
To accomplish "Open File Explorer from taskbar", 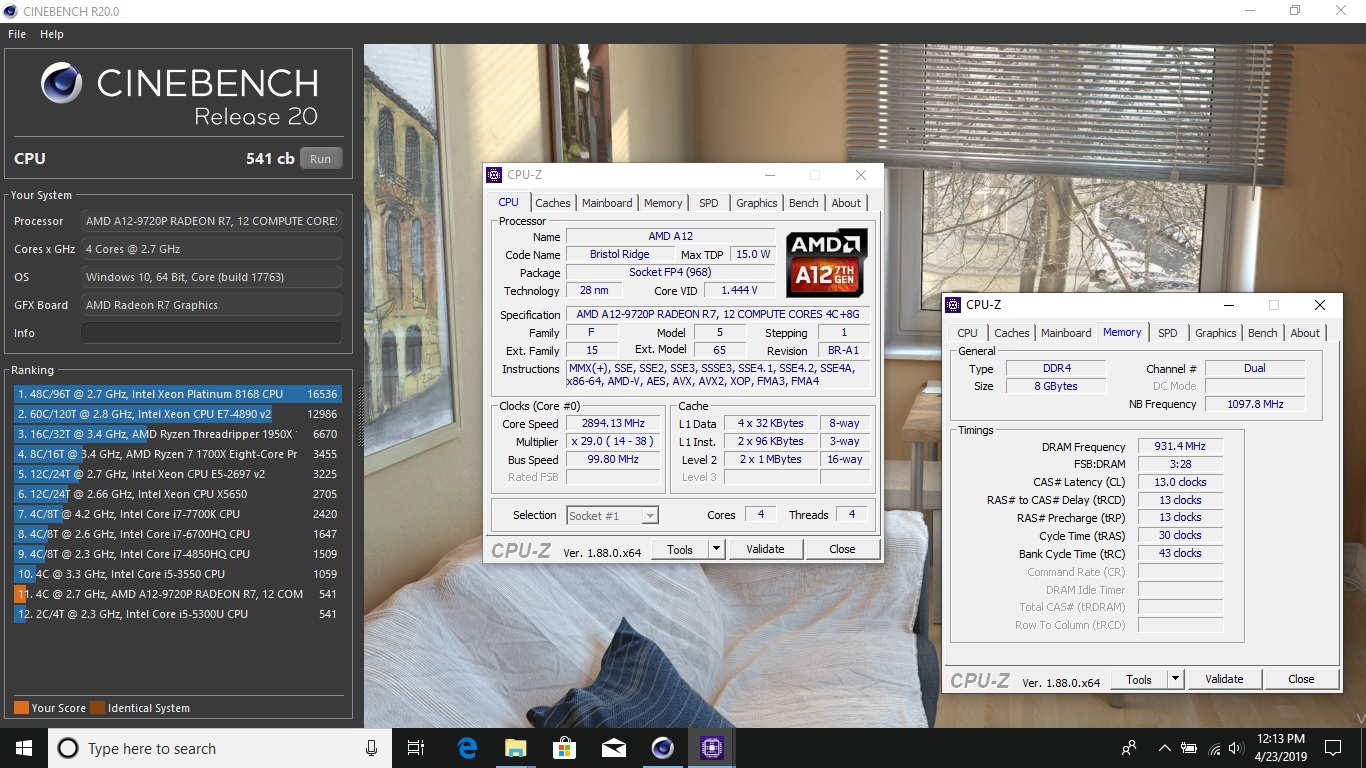I will click(x=515, y=748).
